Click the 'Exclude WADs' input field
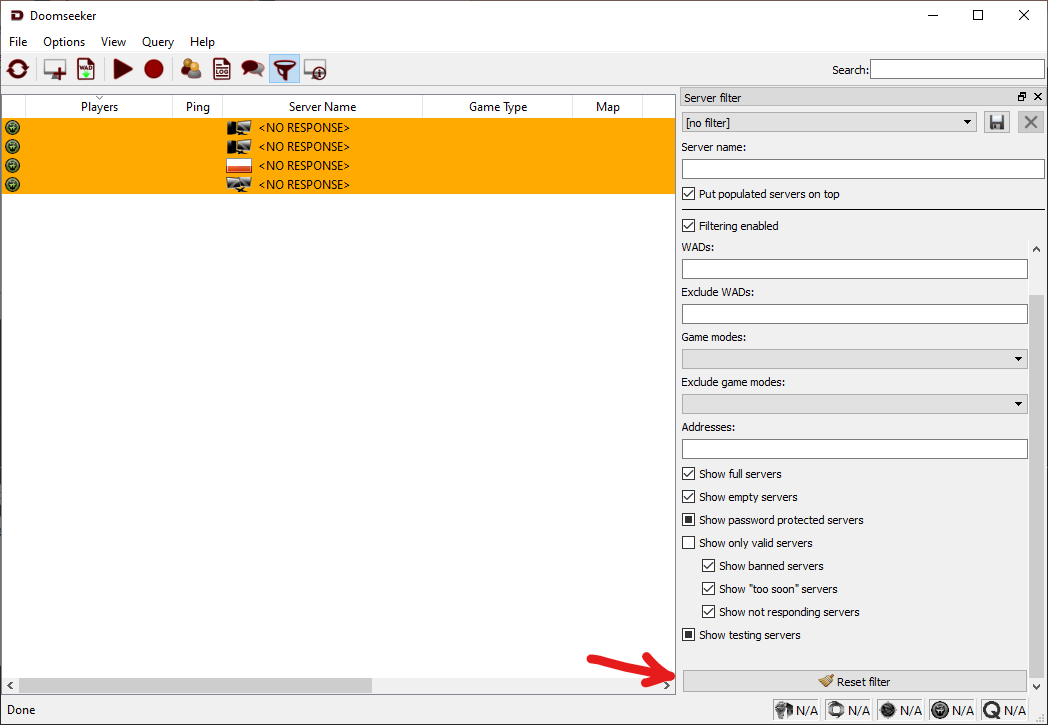This screenshot has width=1048, height=725. pos(854,314)
